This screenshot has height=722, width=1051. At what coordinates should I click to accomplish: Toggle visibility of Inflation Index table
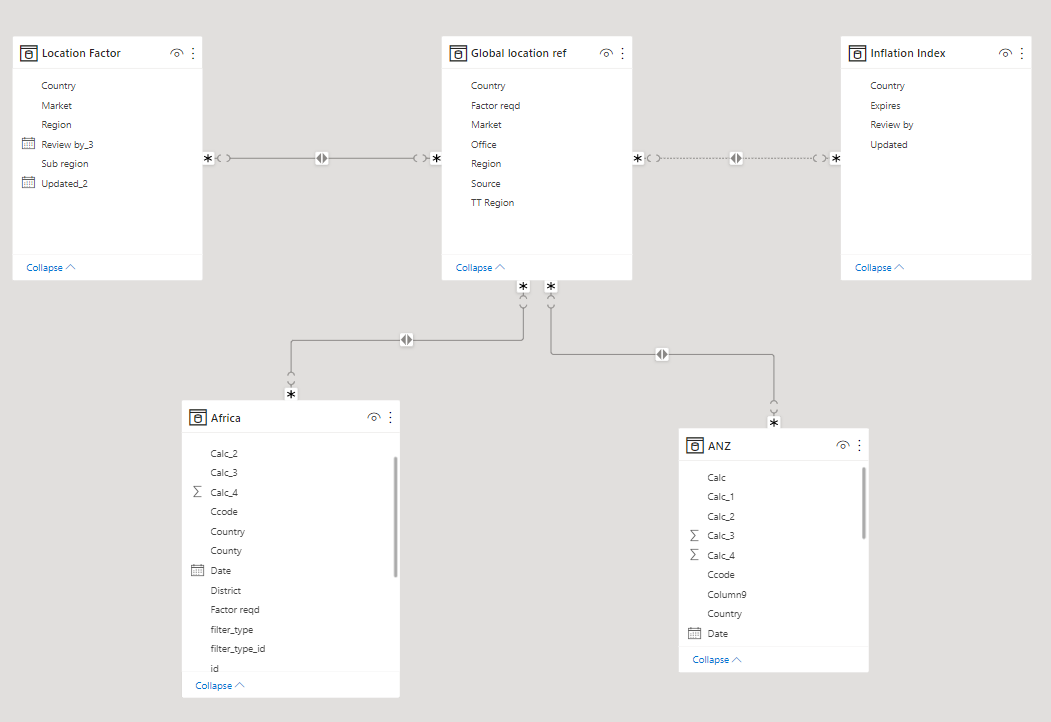point(1005,53)
